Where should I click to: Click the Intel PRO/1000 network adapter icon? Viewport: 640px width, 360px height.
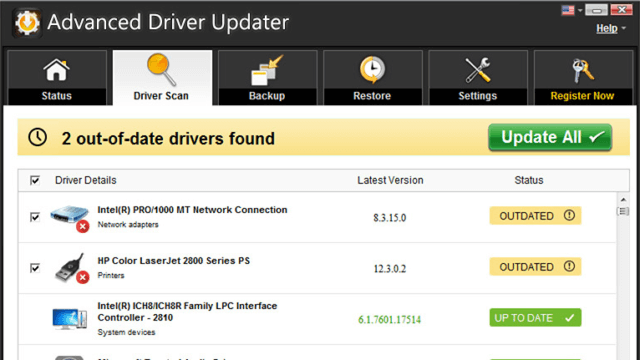click(x=70, y=218)
